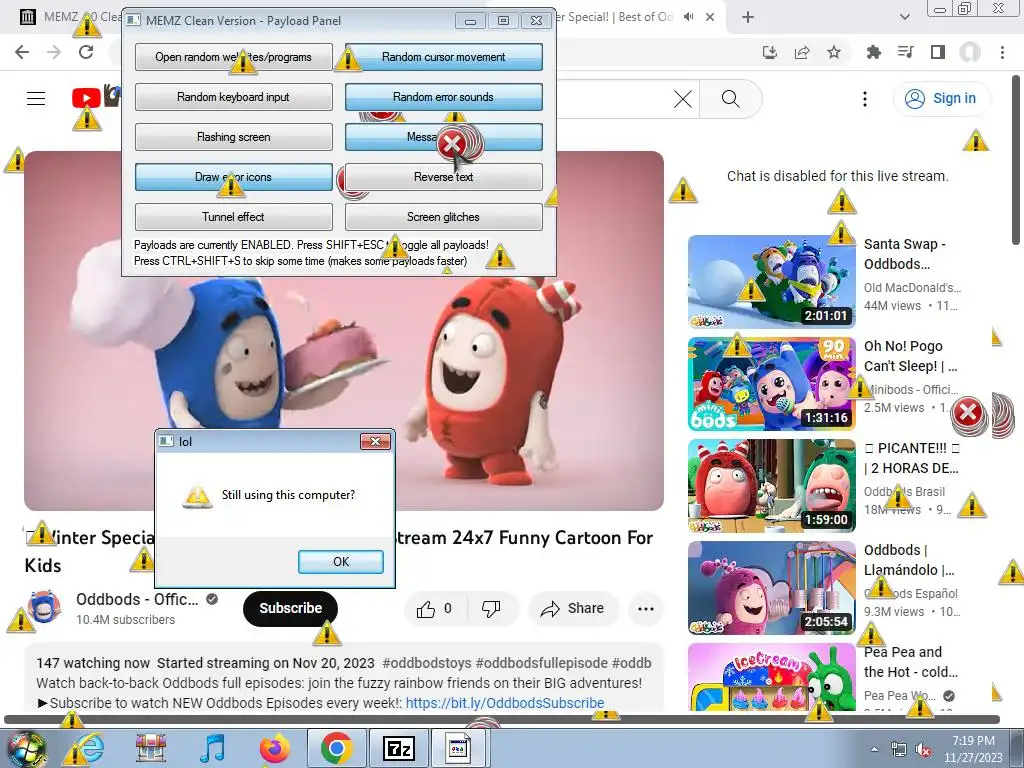1024x768 pixels.
Task: Close the lol message dialog
Action: coord(375,441)
